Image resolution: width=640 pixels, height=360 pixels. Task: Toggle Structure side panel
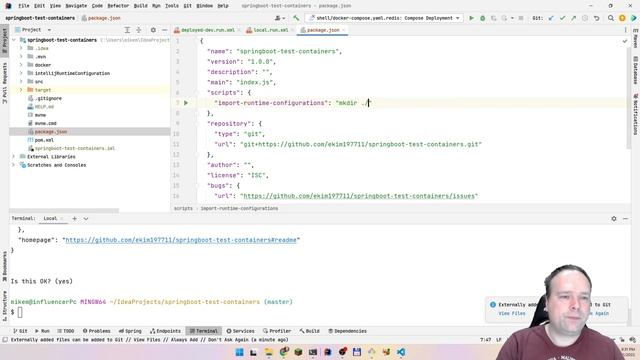tap(4, 306)
